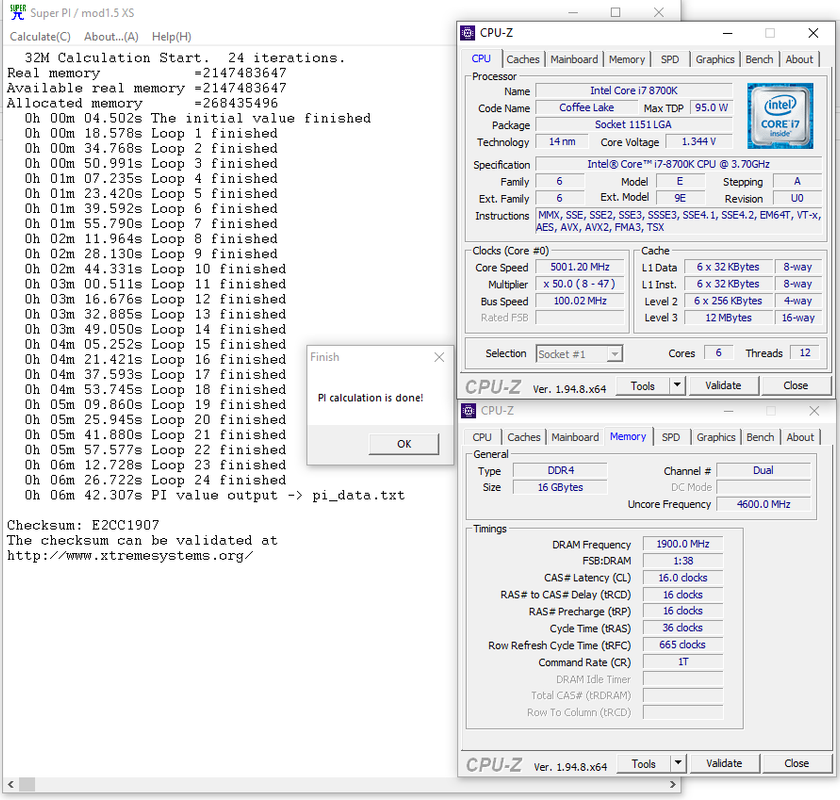Viewport: 840px width, 800px height.
Task: Switch to Graphics tab in upper CPU-Z window
Action: click(715, 59)
